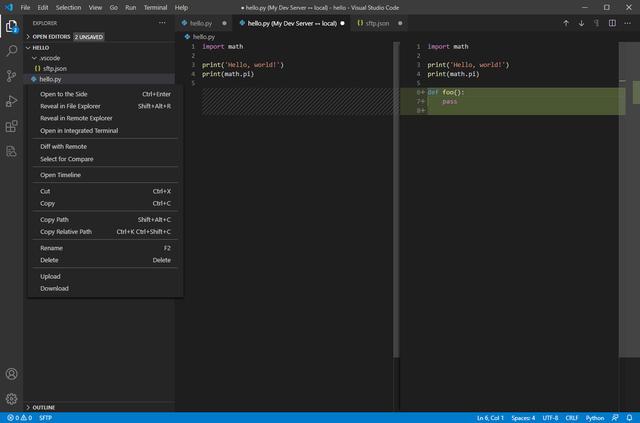Open editor More Actions ellipsis
This screenshot has height=423, width=640.
[627, 23]
